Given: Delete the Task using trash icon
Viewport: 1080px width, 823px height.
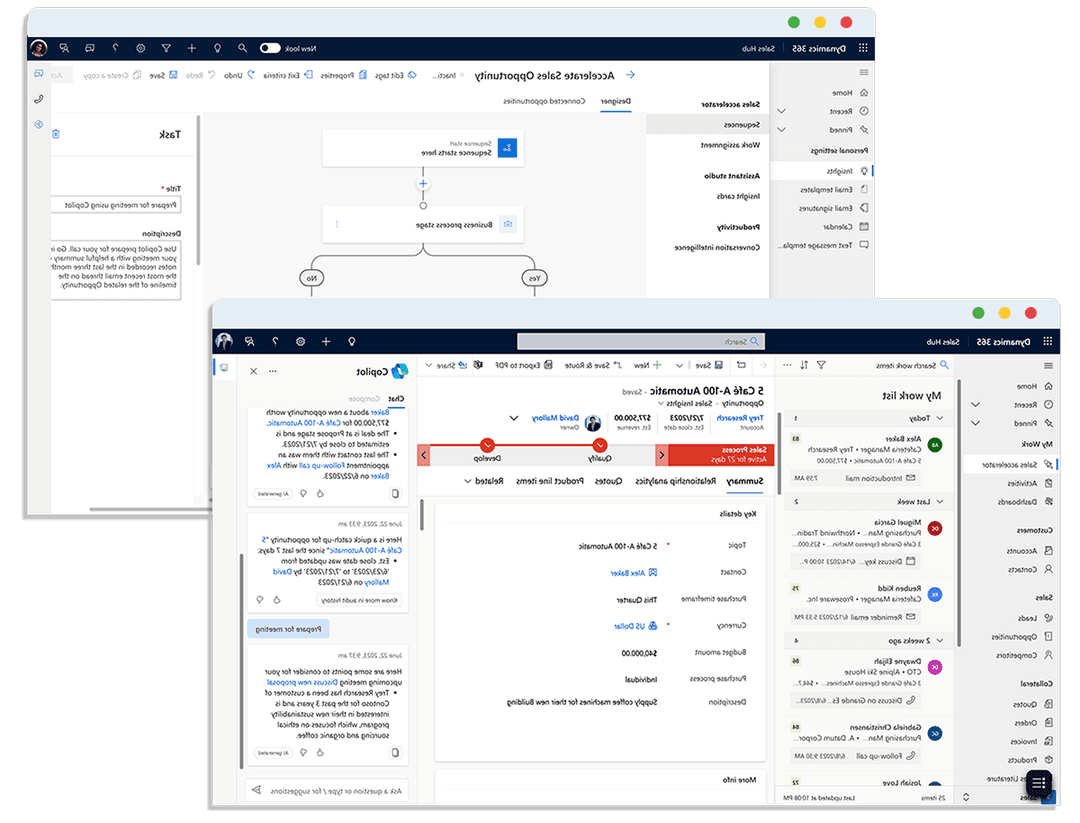Looking at the screenshot, I should click(x=56, y=134).
